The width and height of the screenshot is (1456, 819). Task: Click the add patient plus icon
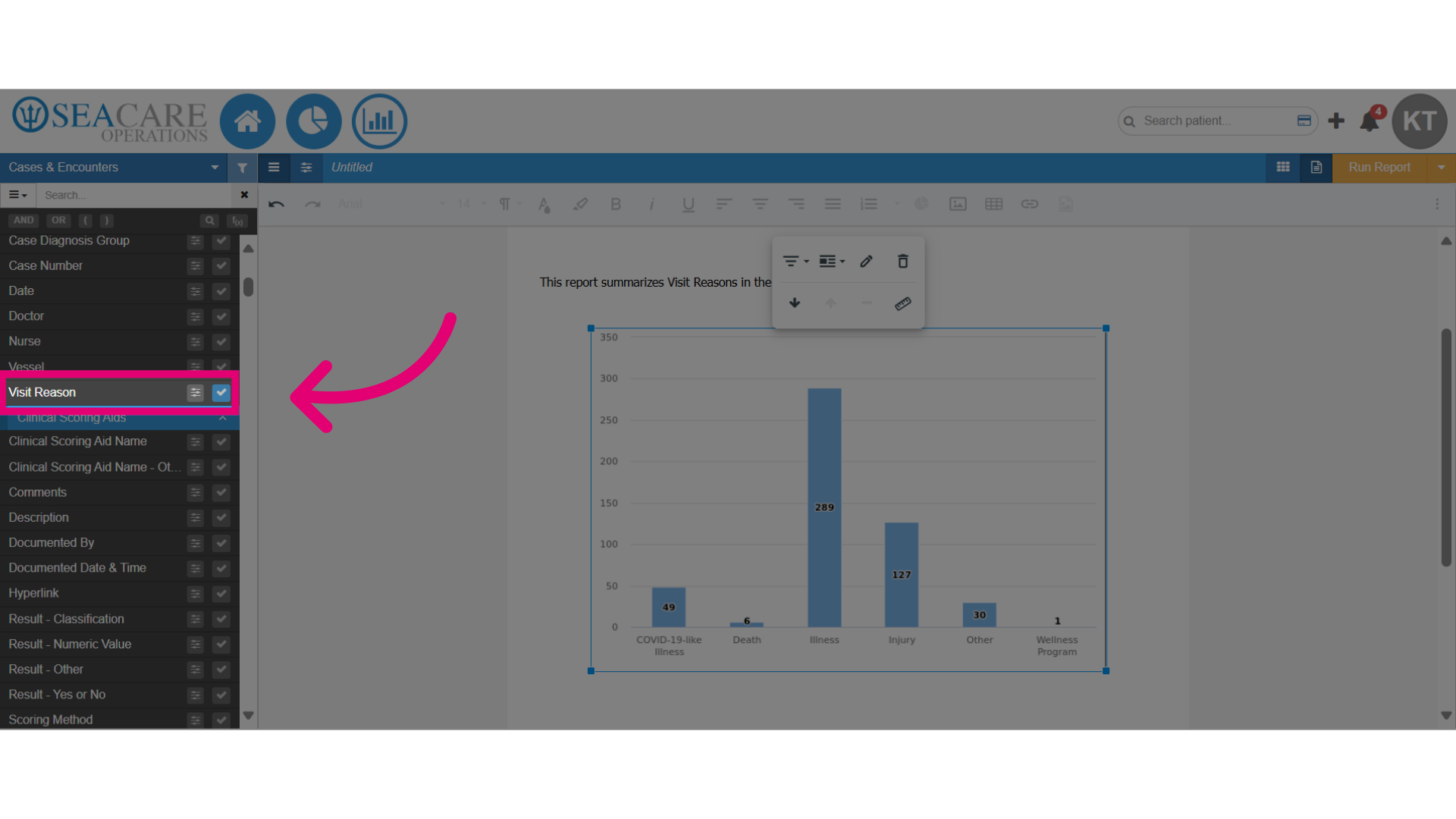click(x=1336, y=121)
